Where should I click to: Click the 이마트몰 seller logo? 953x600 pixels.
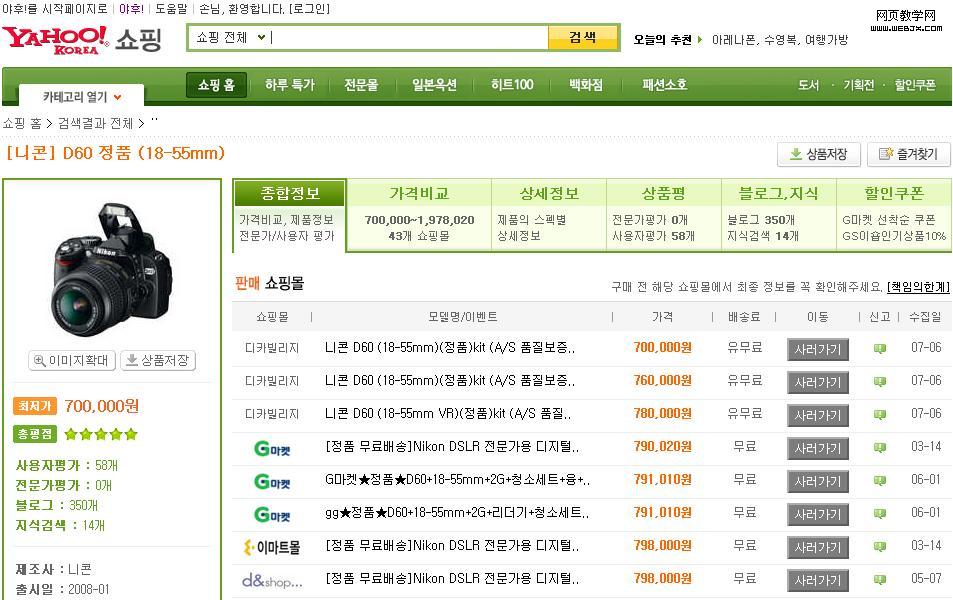coord(271,547)
